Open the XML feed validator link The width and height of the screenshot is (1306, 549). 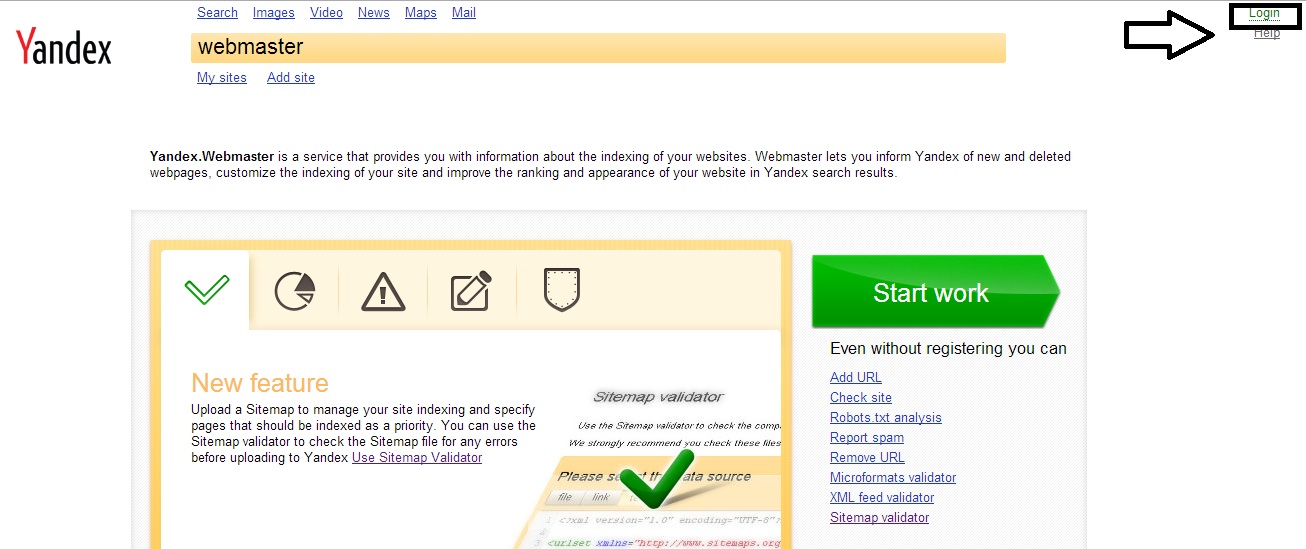[x=882, y=498]
